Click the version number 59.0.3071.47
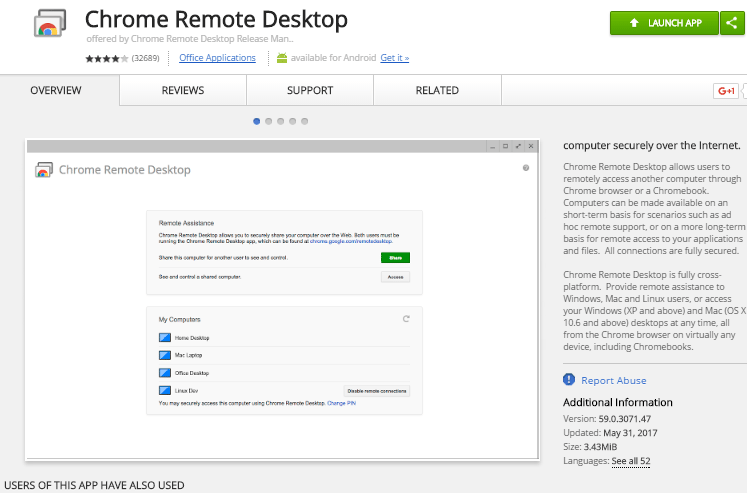This screenshot has width=747, height=493. pyautogui.click(x=625, y=419)
